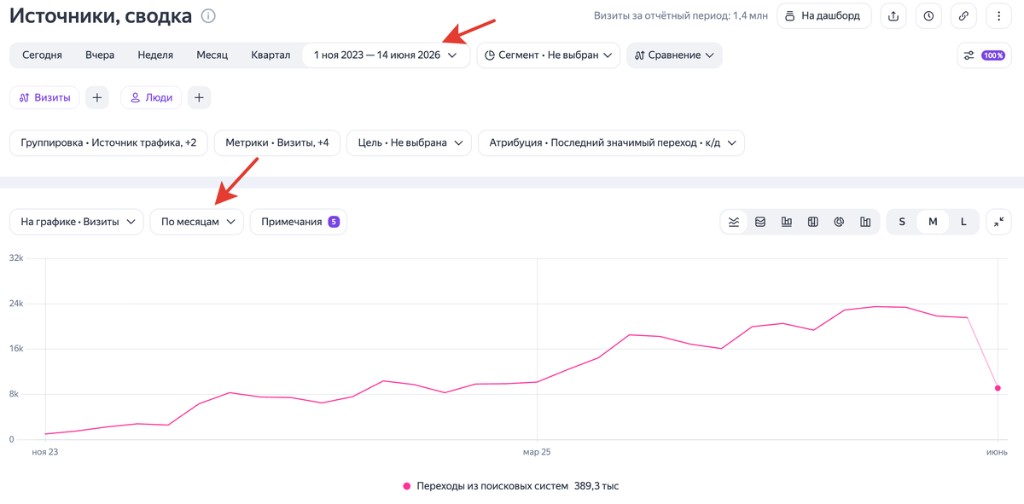Click the Люди segment button

152,98
